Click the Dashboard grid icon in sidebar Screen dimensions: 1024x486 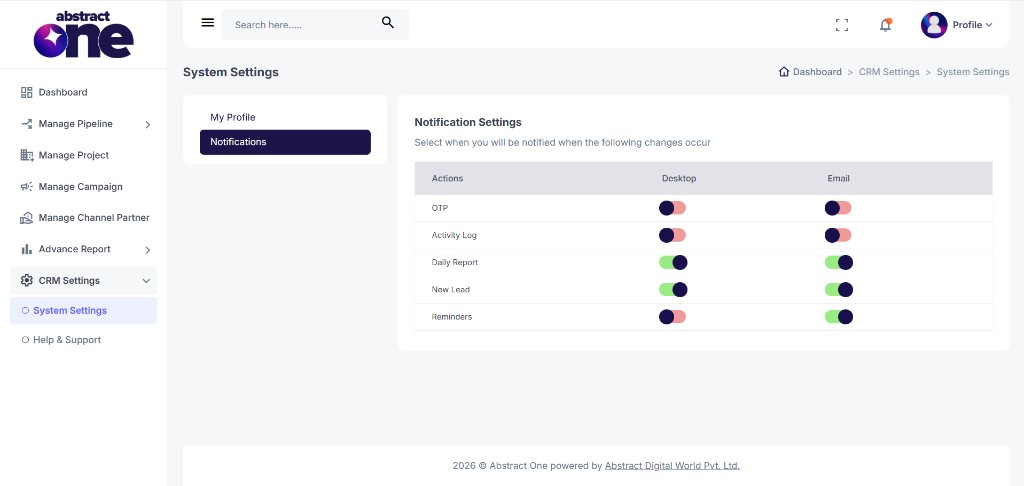(x=27, y=92)
